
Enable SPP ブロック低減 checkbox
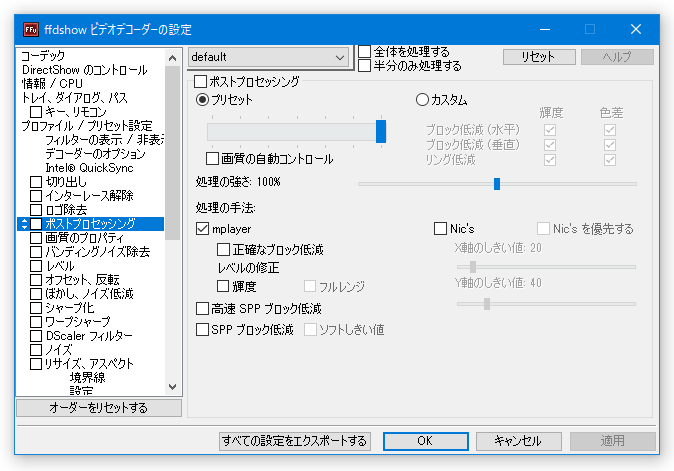click(202, 330)
